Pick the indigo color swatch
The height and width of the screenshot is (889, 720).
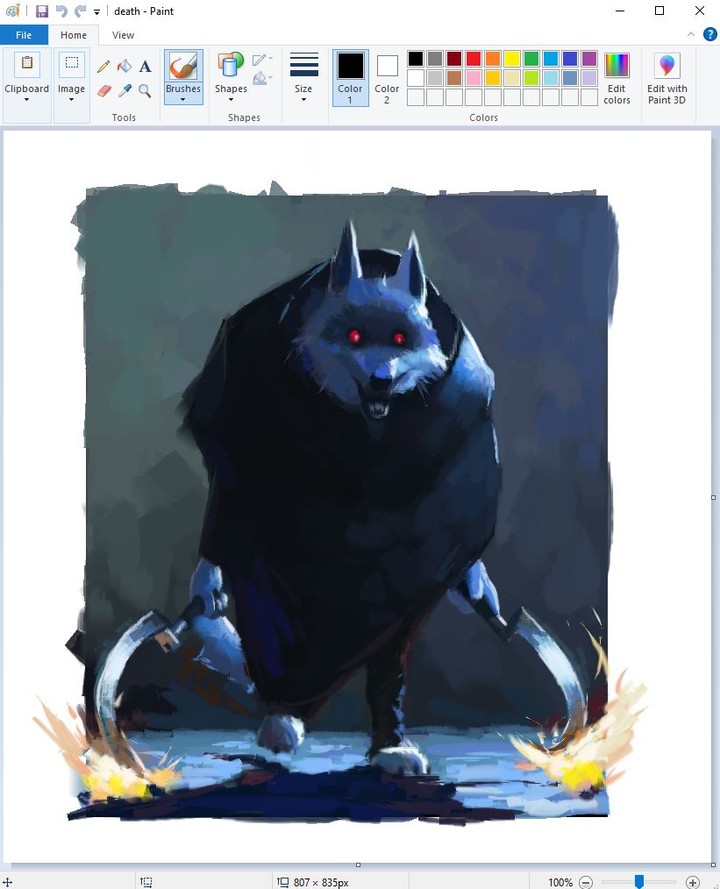click(570, 58)
